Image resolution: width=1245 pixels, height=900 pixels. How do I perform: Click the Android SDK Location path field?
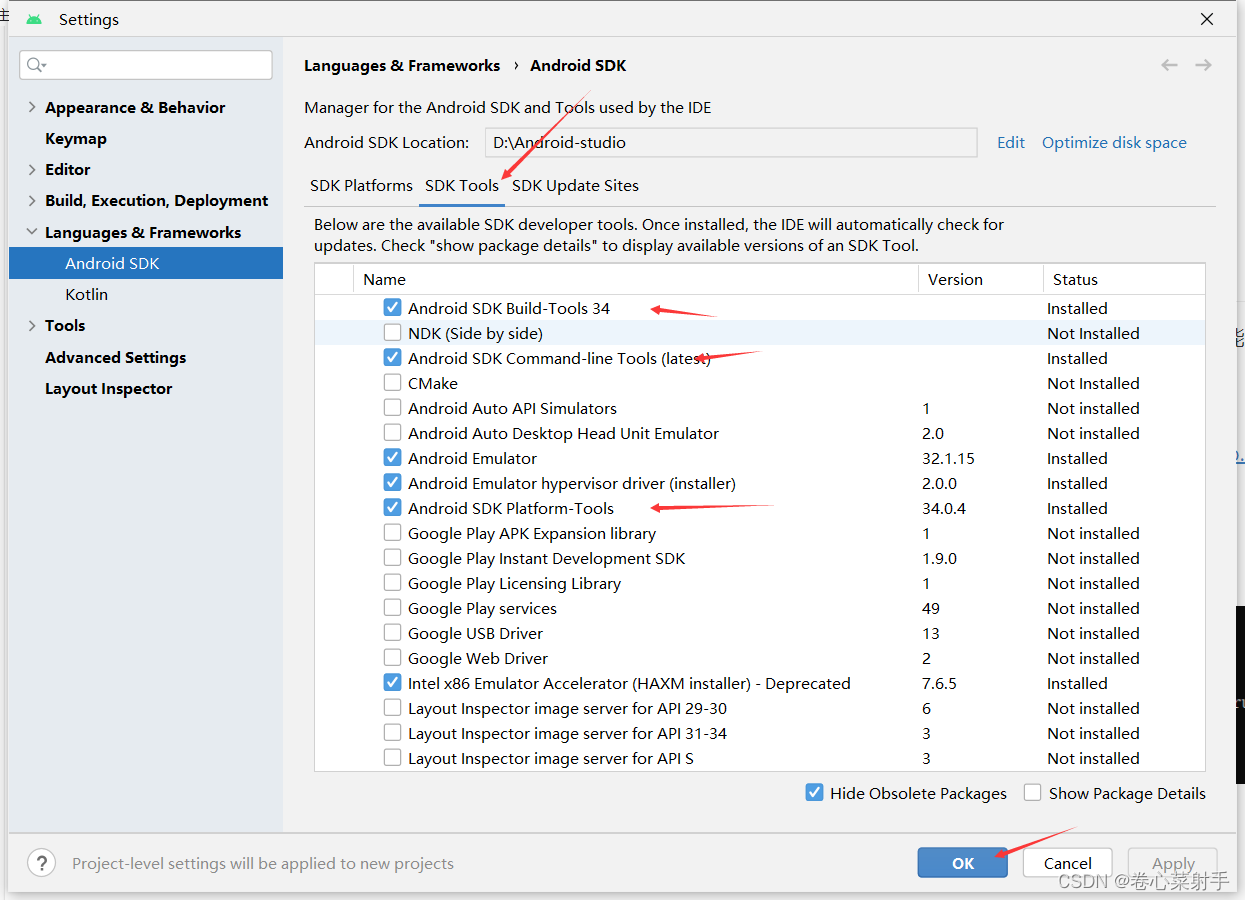(x=731, y=142)
